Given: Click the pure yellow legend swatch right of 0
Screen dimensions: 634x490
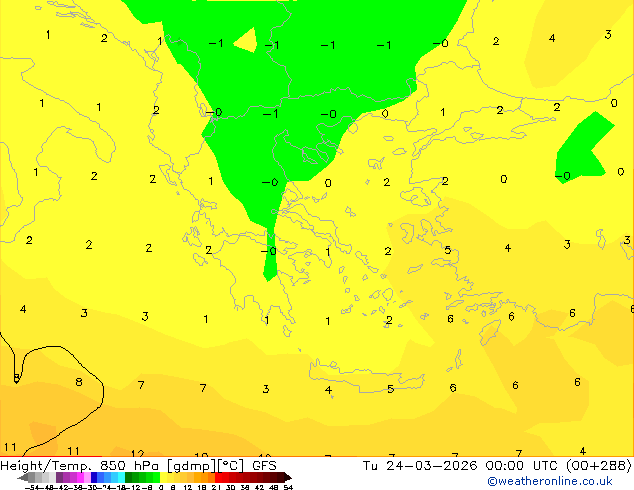Looking at the screenshot, I should 163,477.
